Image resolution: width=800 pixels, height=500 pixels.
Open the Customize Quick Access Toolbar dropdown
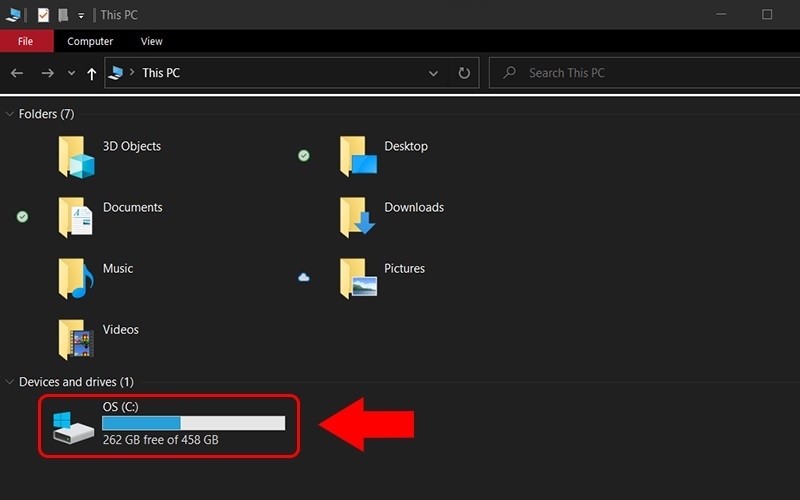click(x=81, y=16)
